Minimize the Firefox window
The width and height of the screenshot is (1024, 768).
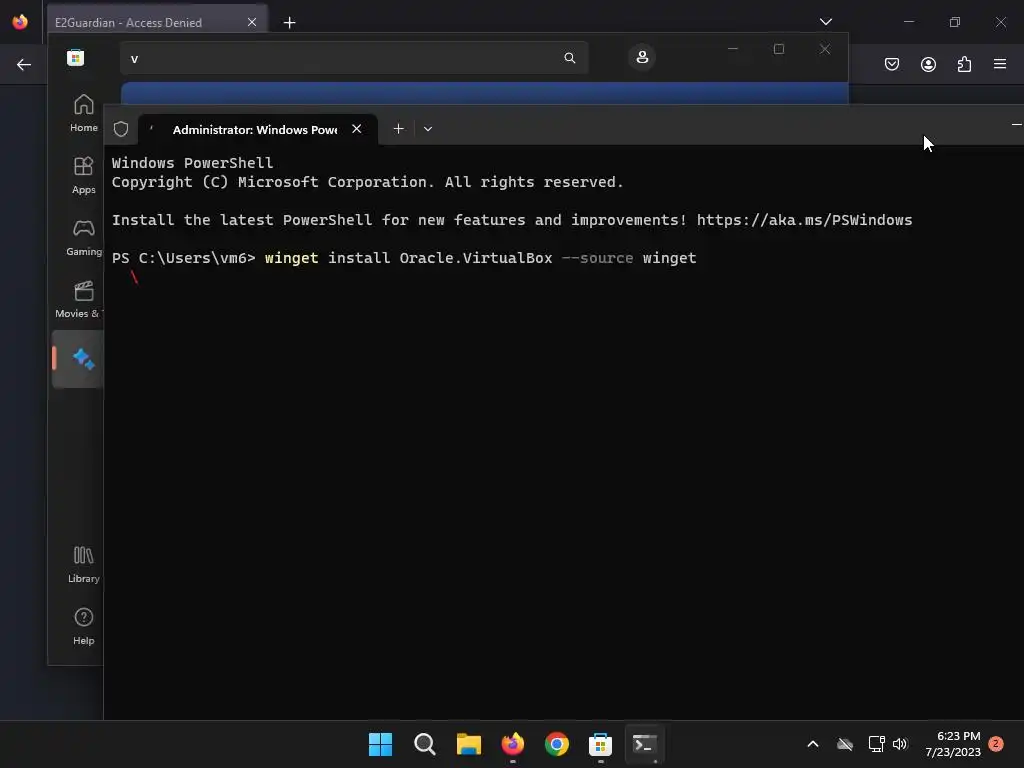[x=909, y=22]
